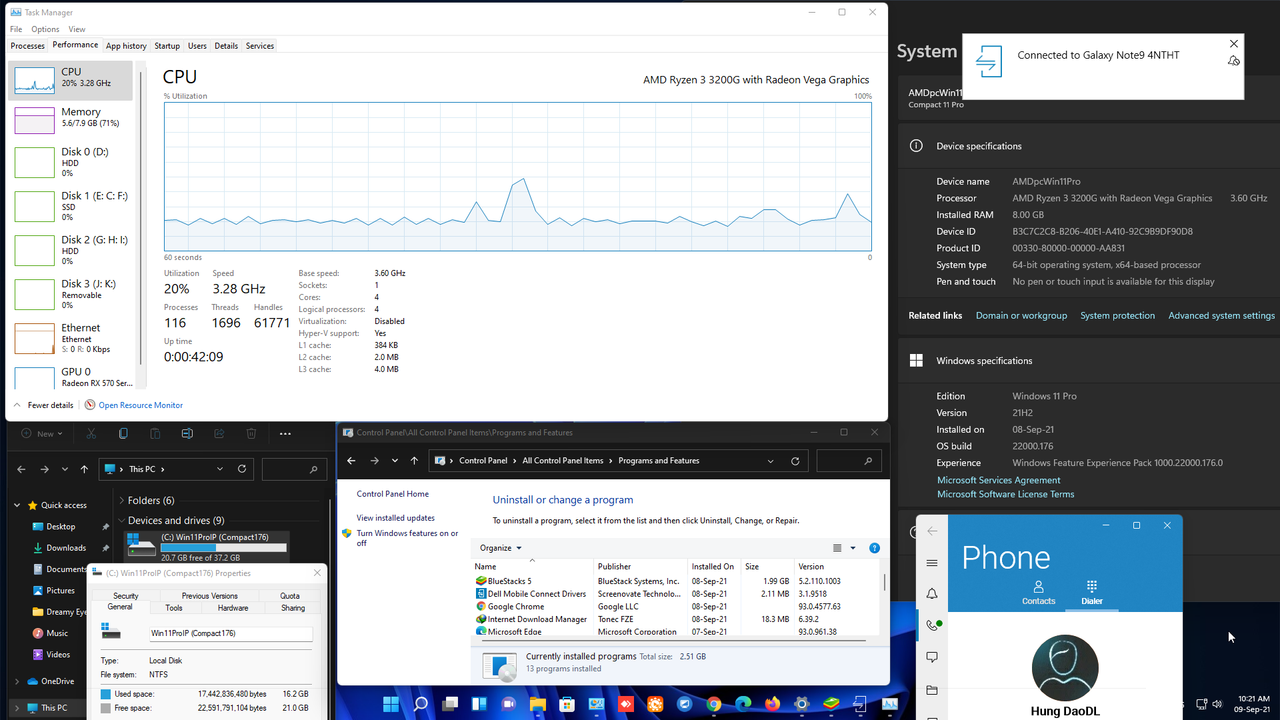
Task: Open the Startup tab in Task Manager
Action: click(167, 46)
